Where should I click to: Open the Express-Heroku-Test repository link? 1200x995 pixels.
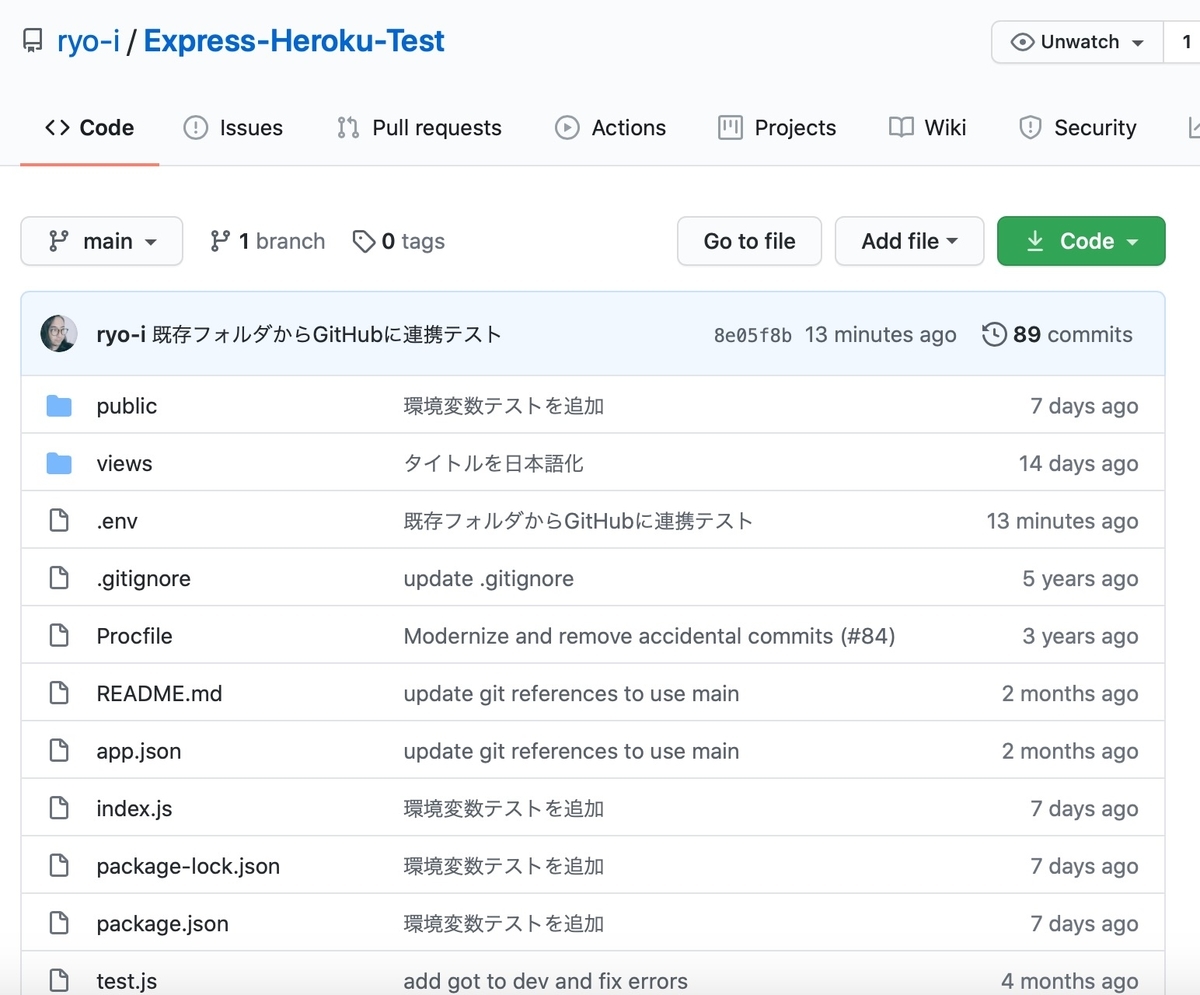tap(294, 42)
